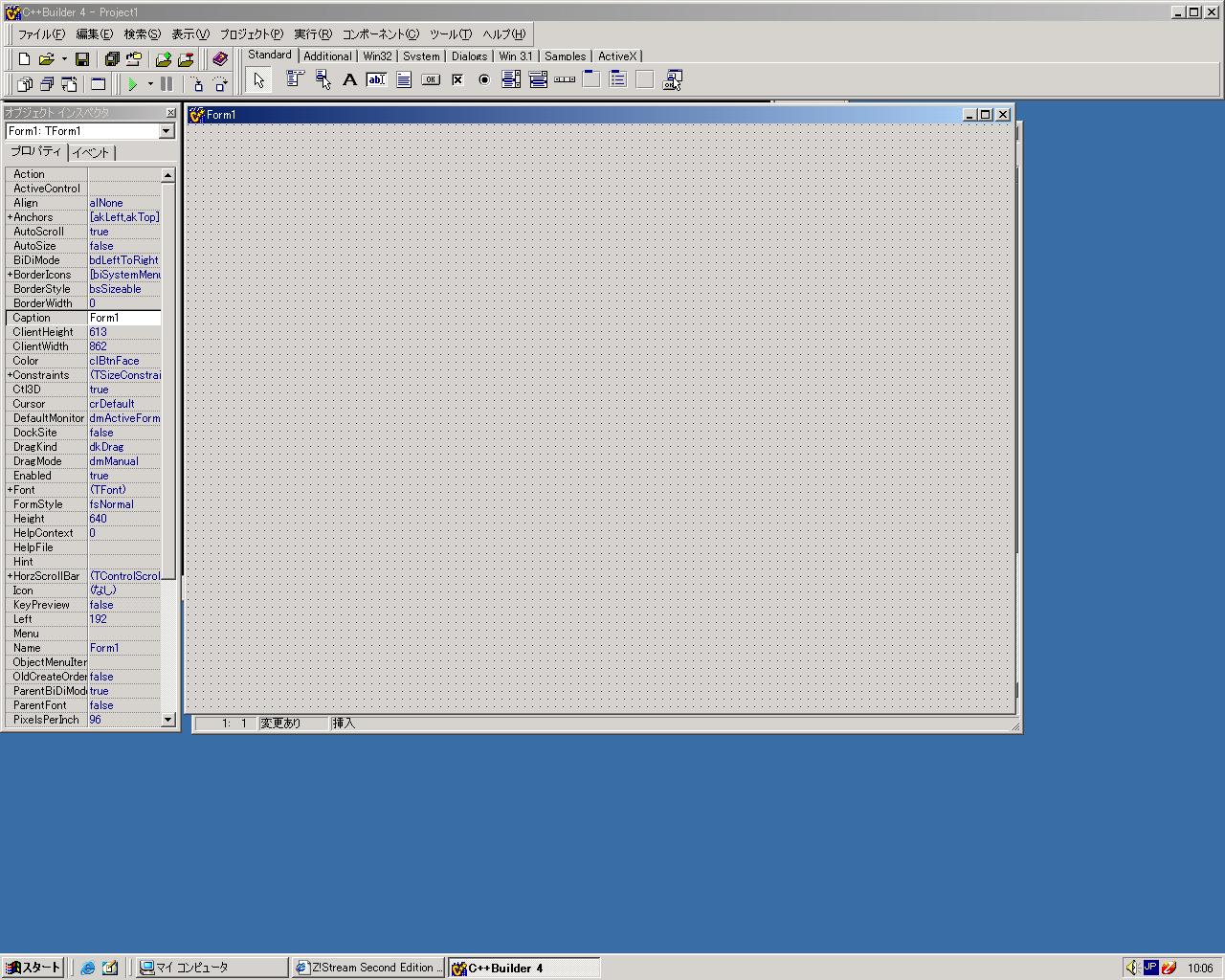Select the CheckBox component icon
Image resolution: width=1225 pixels, height=980 pixels.
457,79
